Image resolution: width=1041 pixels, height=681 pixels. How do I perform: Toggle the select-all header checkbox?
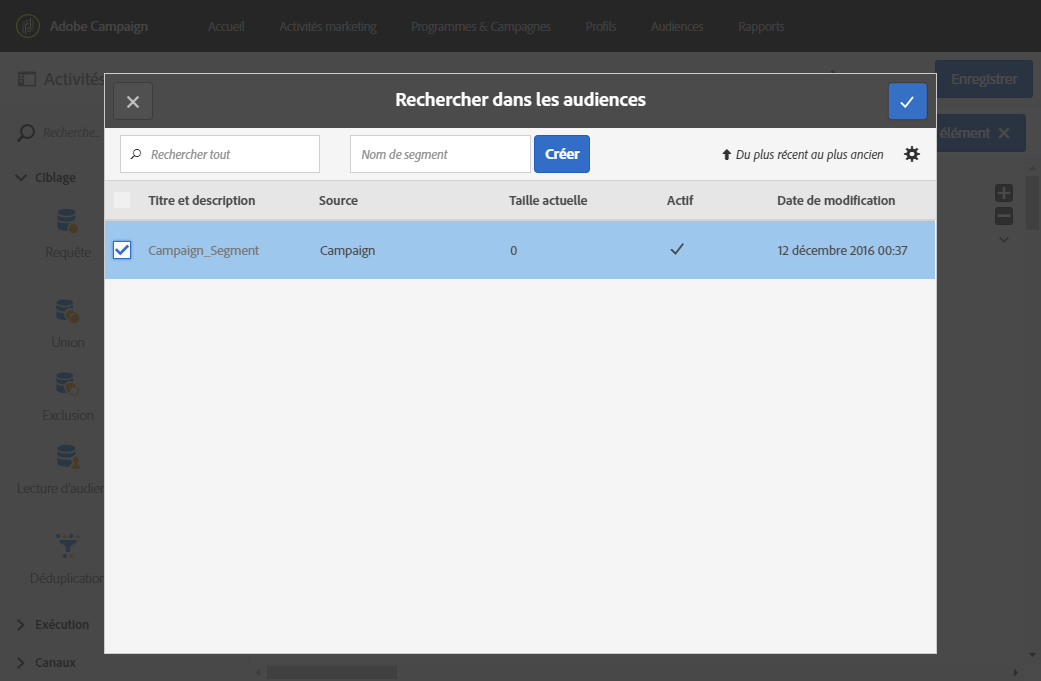click(x=122, y=200)
